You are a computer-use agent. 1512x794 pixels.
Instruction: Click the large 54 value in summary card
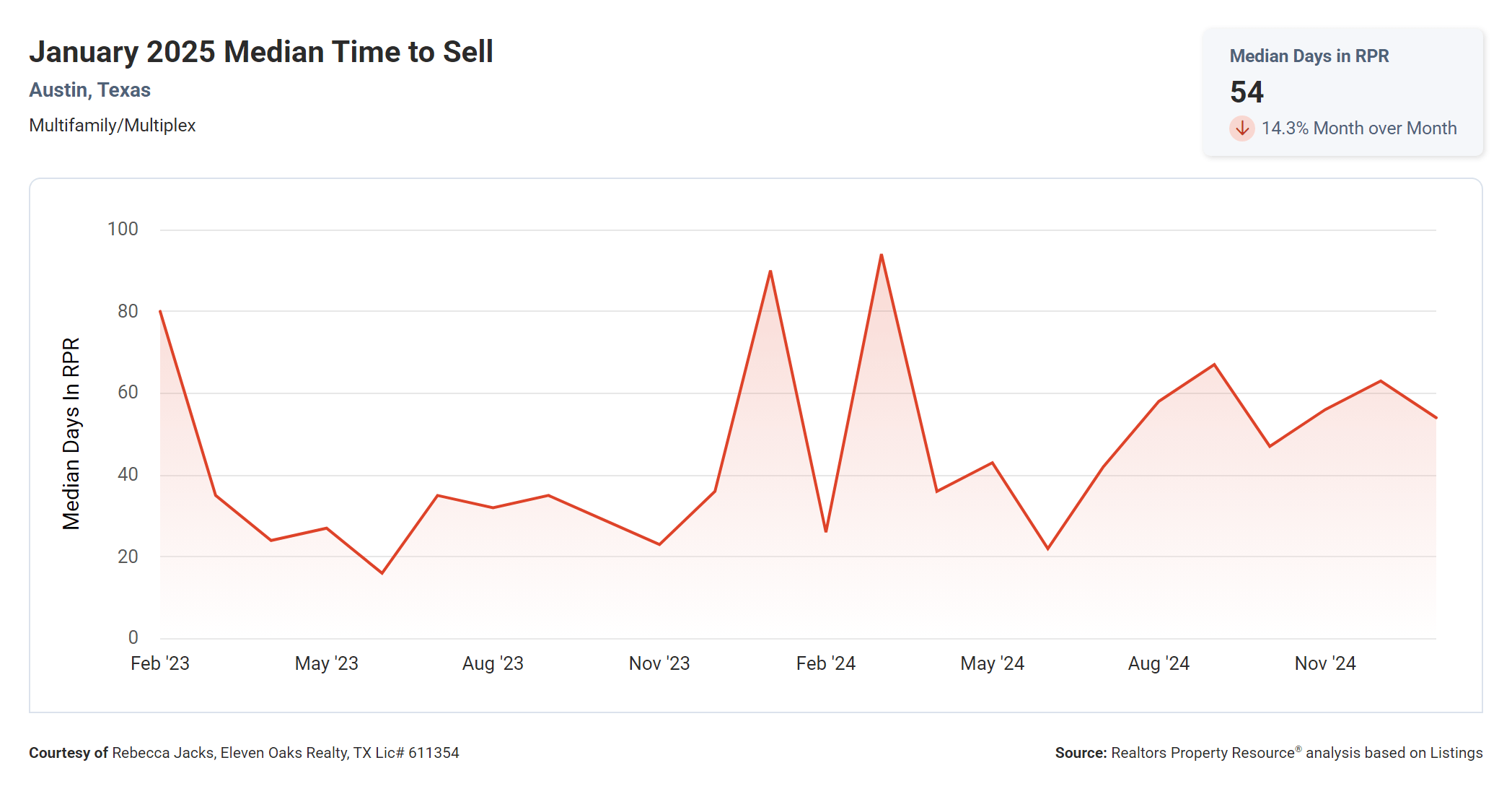[x=1247, y=92]
